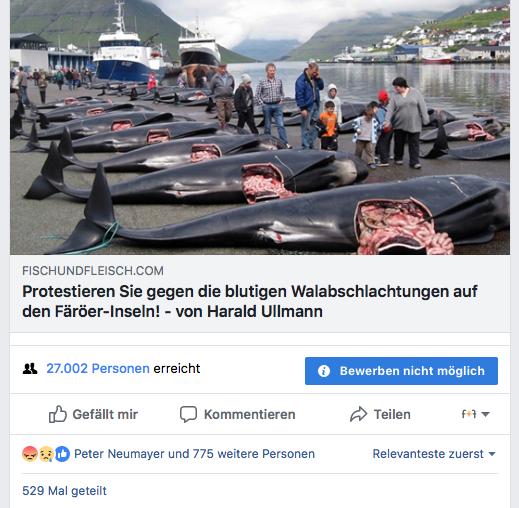Image resolution: width=519 pixels, height=508 pixels.
Task: Click the people reached icon
Action: pyautogui.click(x=30, y=368)
